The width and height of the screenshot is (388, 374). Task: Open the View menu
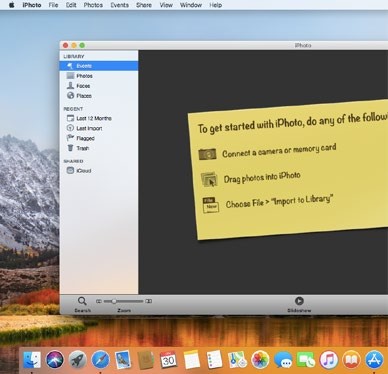[166, 5]
